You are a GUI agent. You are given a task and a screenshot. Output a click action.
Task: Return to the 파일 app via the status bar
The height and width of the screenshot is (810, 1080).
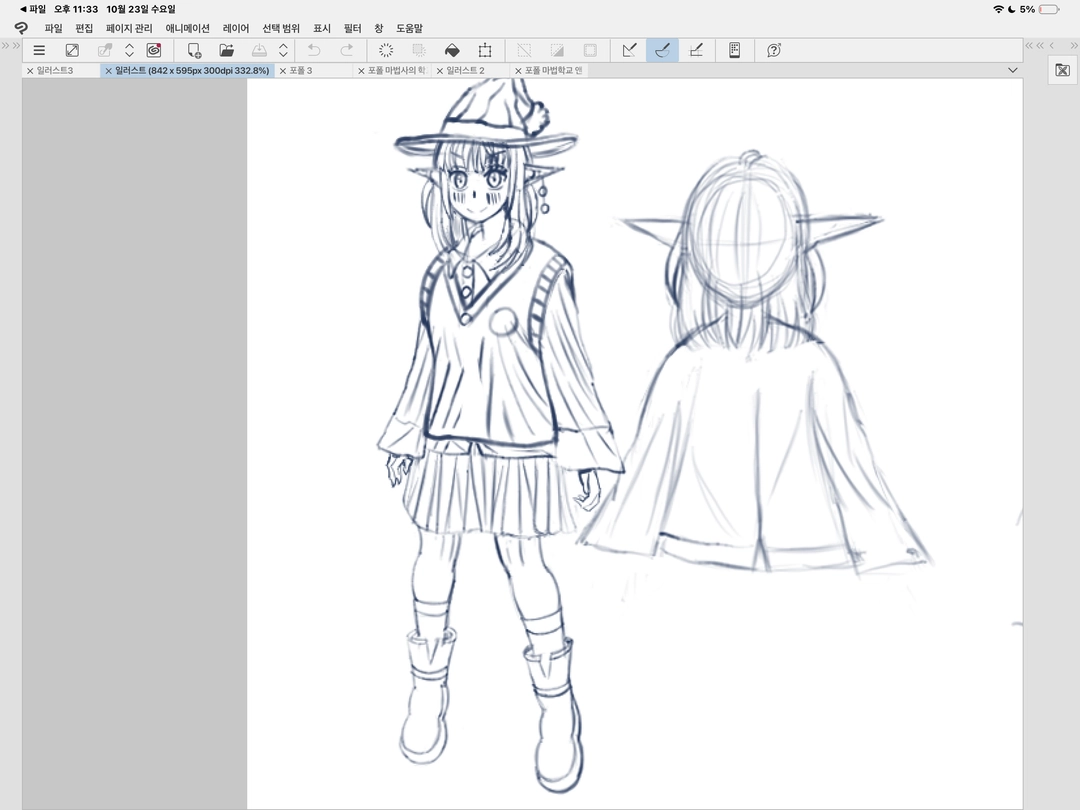[33, 9]
